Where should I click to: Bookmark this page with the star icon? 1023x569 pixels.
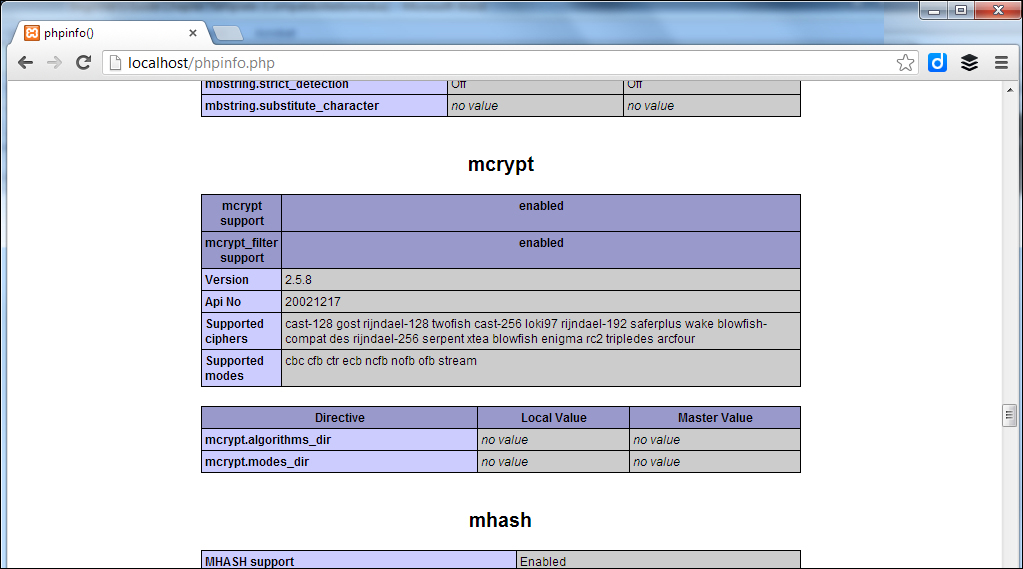coord(905,63)
